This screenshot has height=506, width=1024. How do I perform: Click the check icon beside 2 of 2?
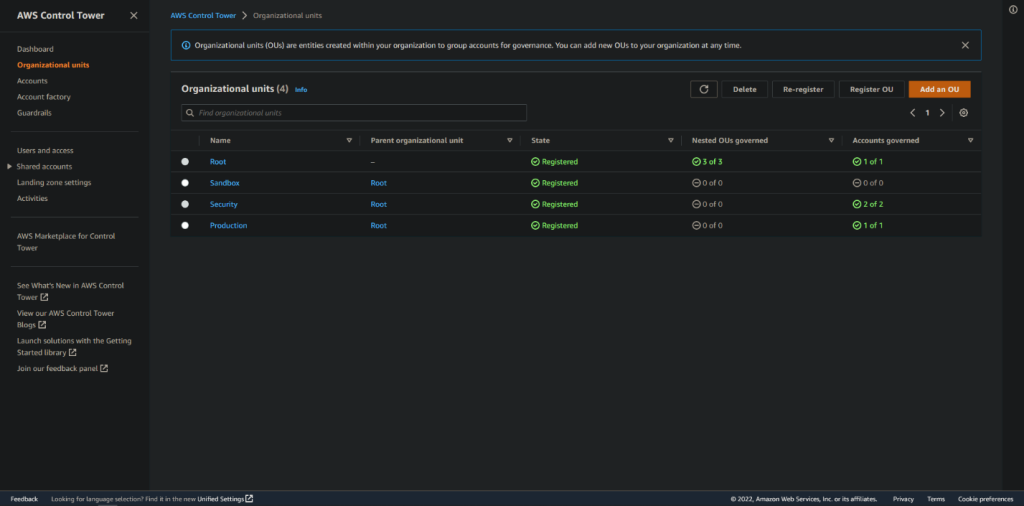pyautogui.click(x=857, y=204)
